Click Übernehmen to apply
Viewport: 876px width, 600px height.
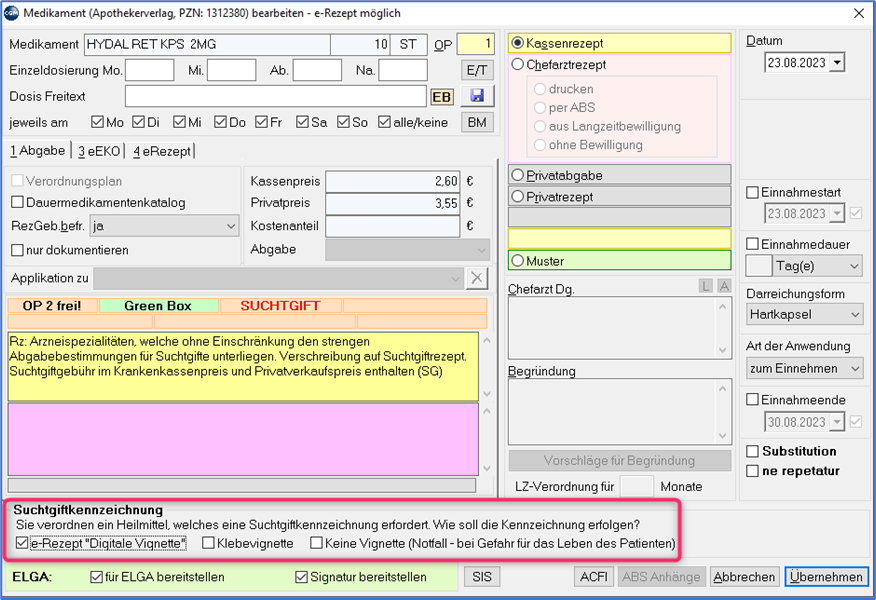[826, 577]
